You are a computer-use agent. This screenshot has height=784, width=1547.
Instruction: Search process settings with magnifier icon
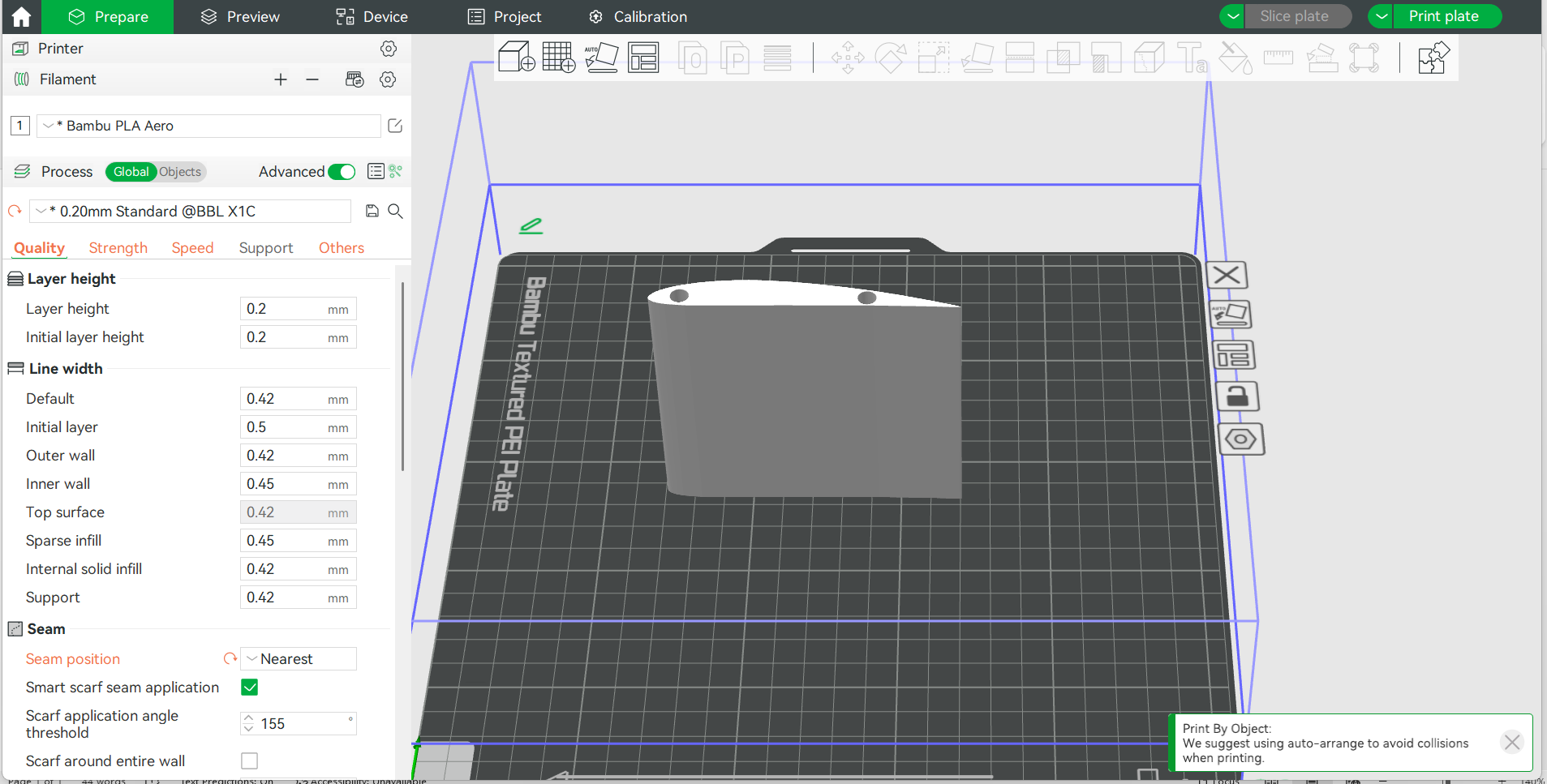coord(396,212)
